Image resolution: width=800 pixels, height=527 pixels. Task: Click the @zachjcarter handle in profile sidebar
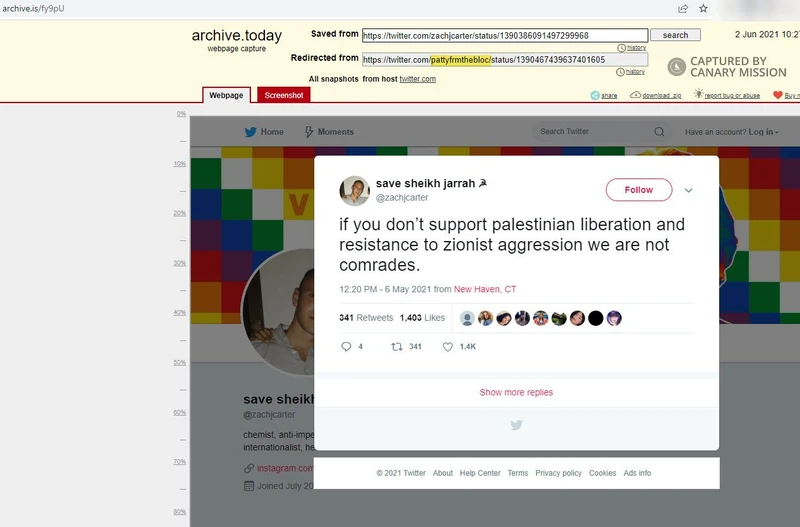pos(269,415)
